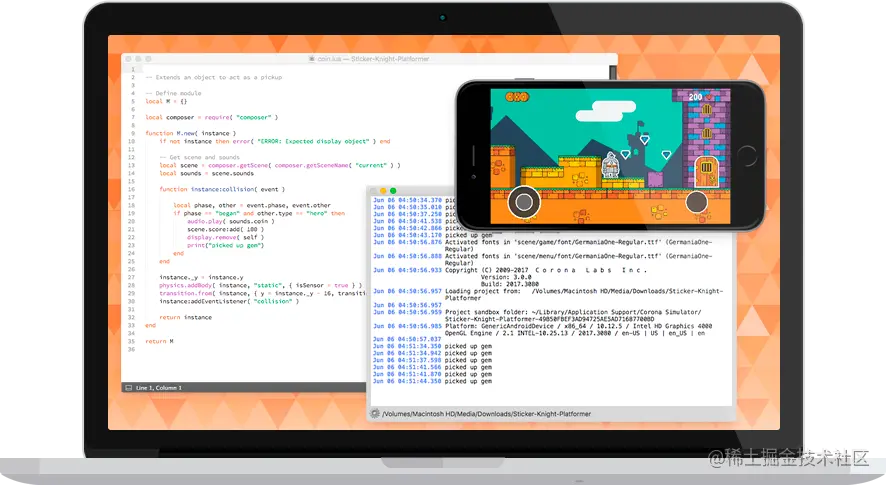Click the 'Loading project from:' log entry

tap(548, 294)
